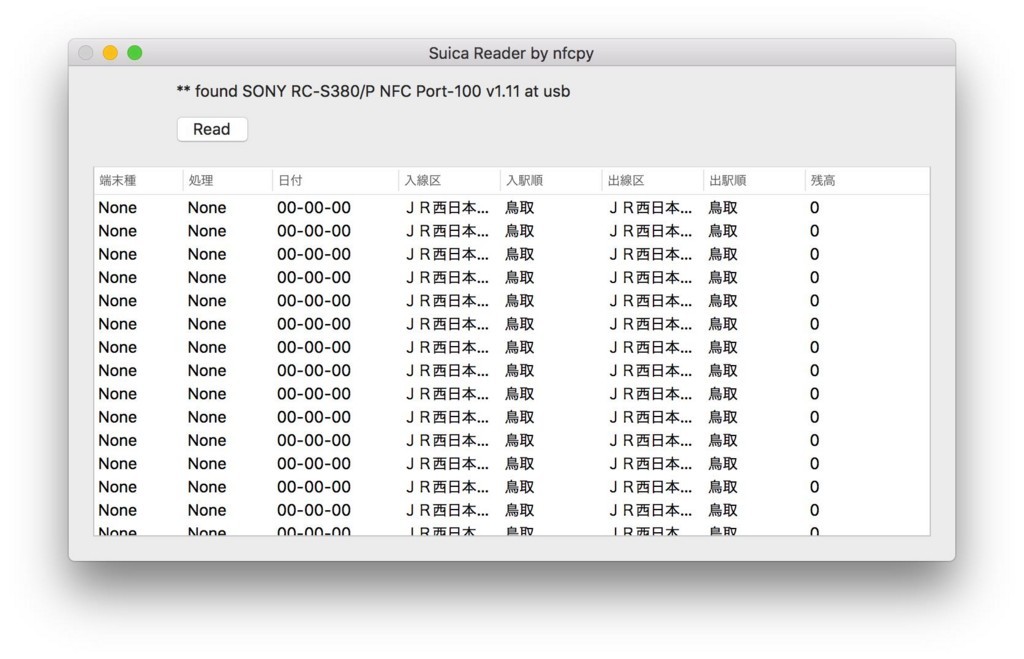
Task: Sort by the 端末種 column header
Action: tap(138, 180)
